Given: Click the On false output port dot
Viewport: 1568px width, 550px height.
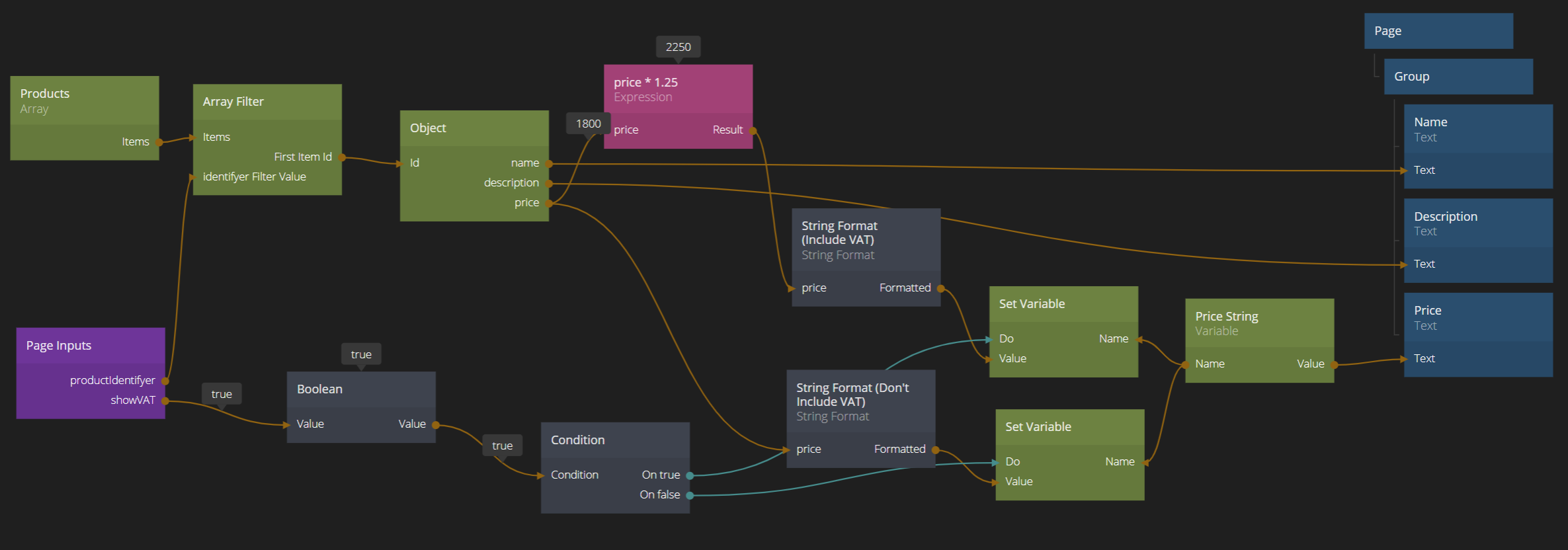Looking at the screenshot, I should click(x=690, y=495).
